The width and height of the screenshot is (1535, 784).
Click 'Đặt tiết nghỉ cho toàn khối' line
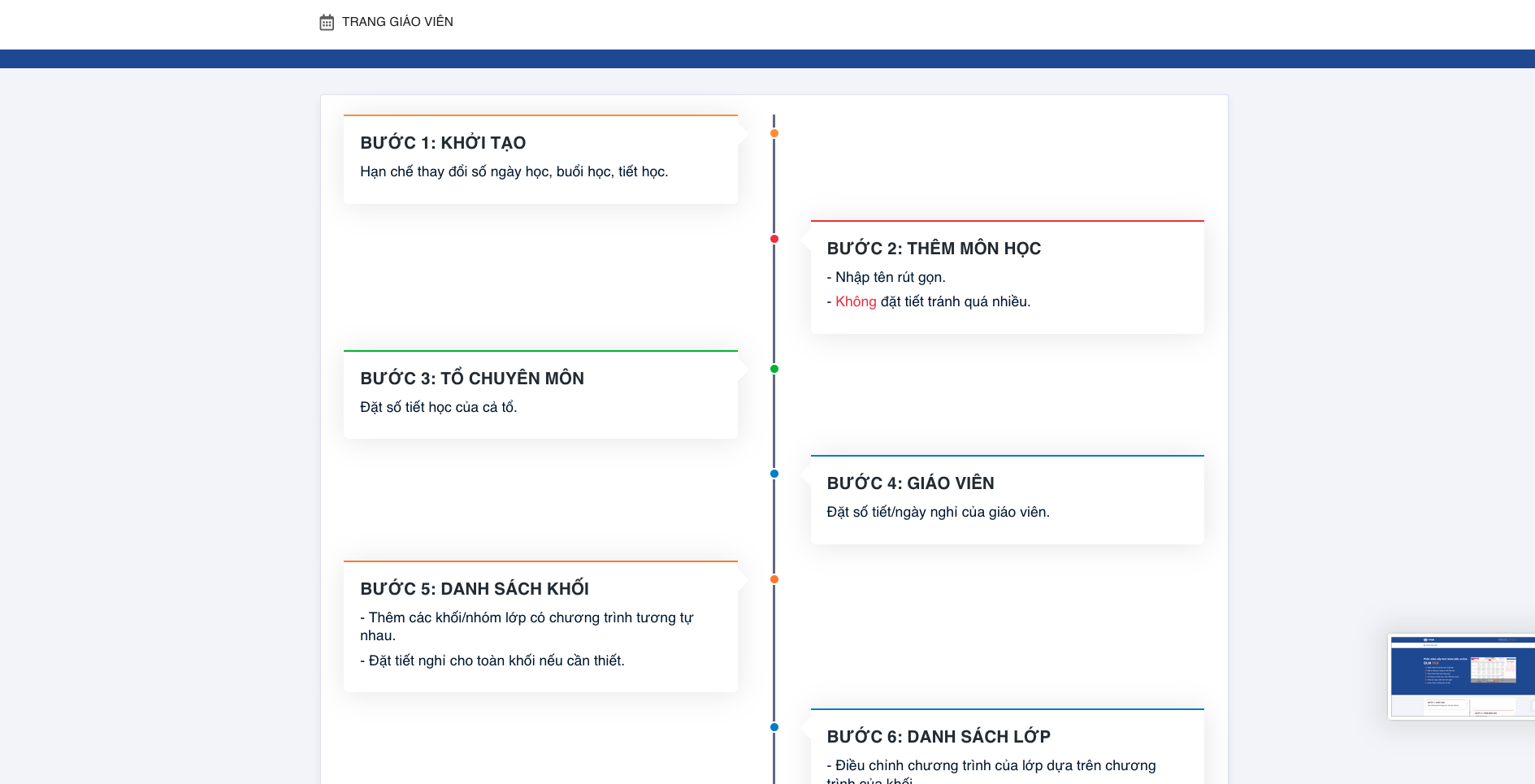pyautogui.click(x=492, y=661)
